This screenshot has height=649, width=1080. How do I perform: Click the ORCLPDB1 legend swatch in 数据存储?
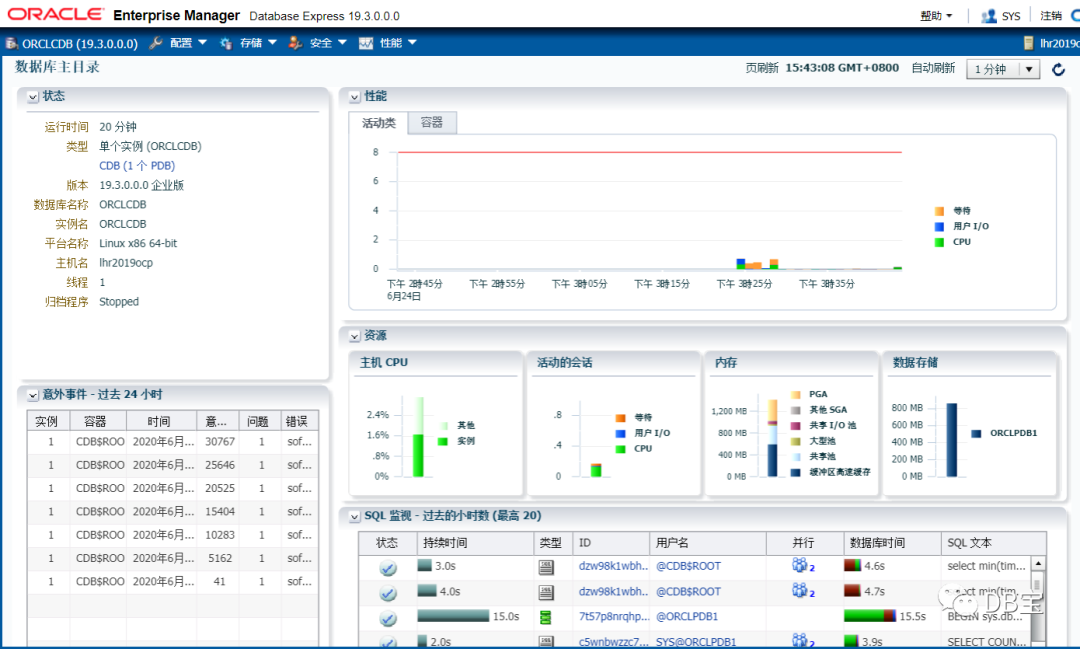coord(976,433)
